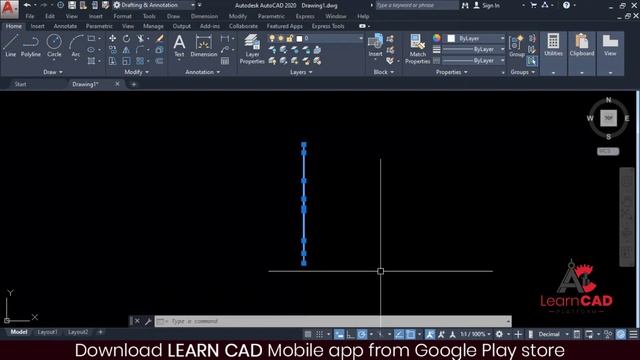Screen dimensions: 640x360
Task: Switch to the Start file tab
Action: click(20, 84)
